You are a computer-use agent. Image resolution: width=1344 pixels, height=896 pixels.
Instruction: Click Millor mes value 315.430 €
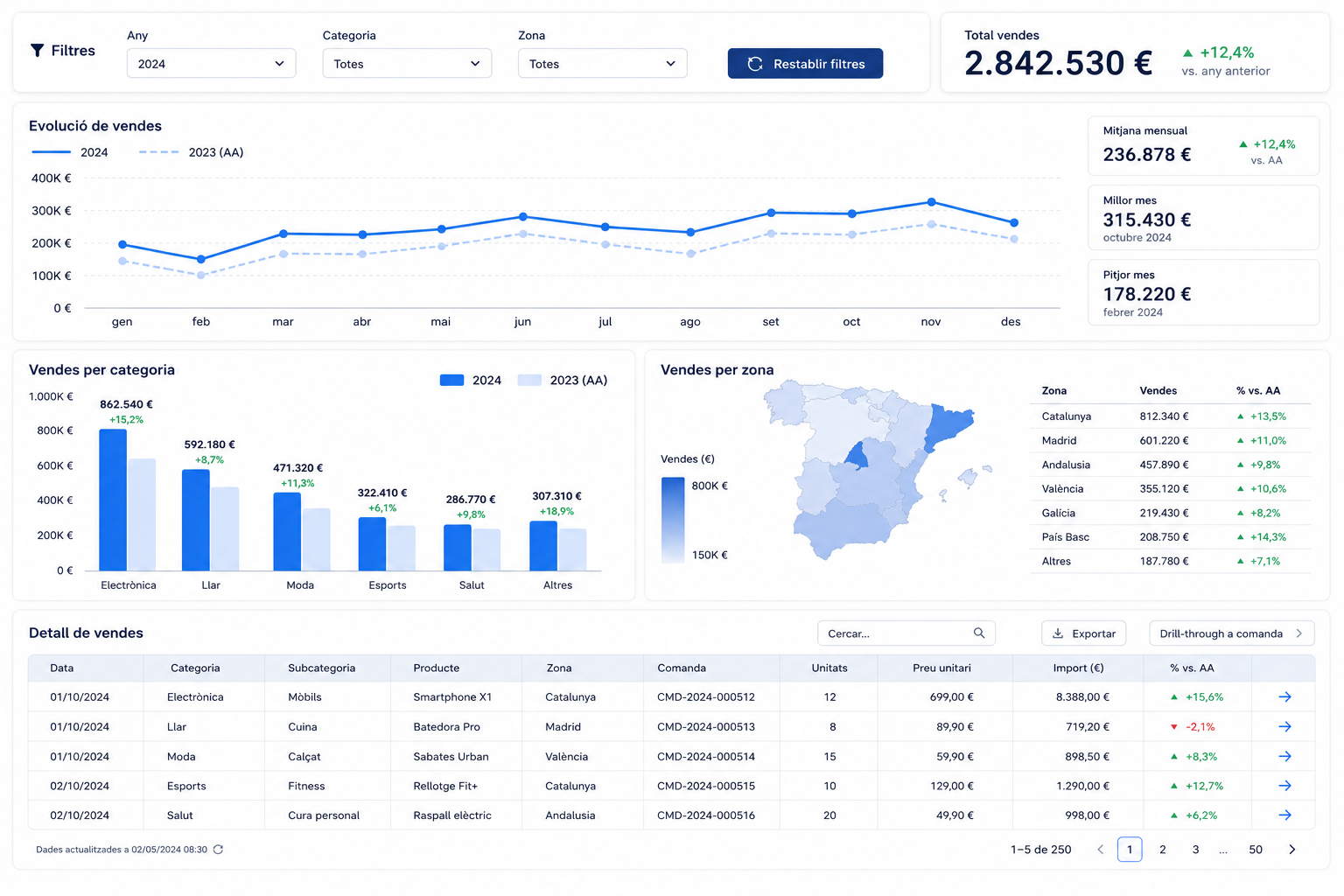click(1146, 220)
